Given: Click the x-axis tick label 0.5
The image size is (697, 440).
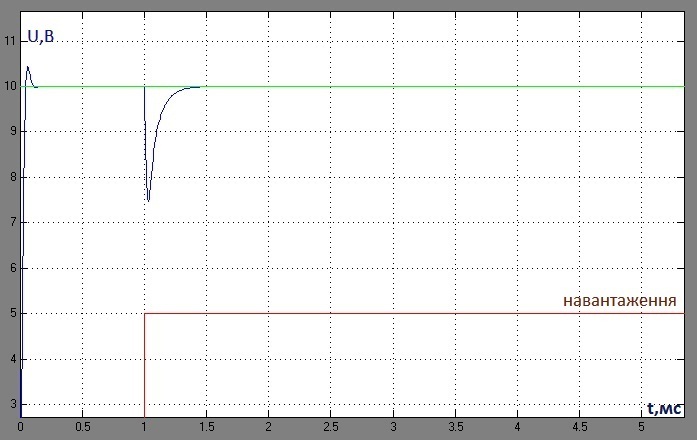Looking at the screenshot, I should tap(82, 427).
